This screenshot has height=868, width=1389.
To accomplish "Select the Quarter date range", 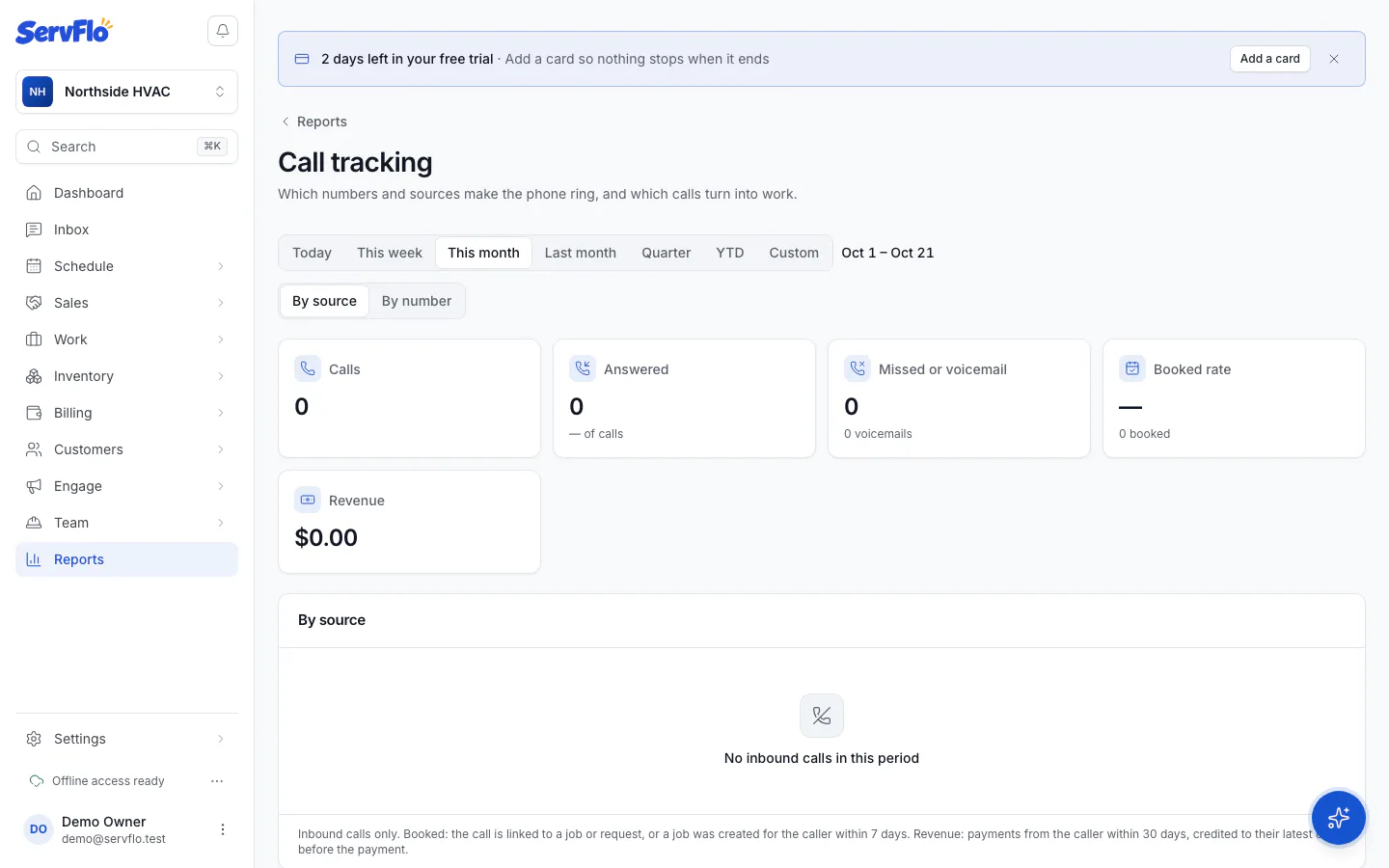I will [x=667, y=253].
